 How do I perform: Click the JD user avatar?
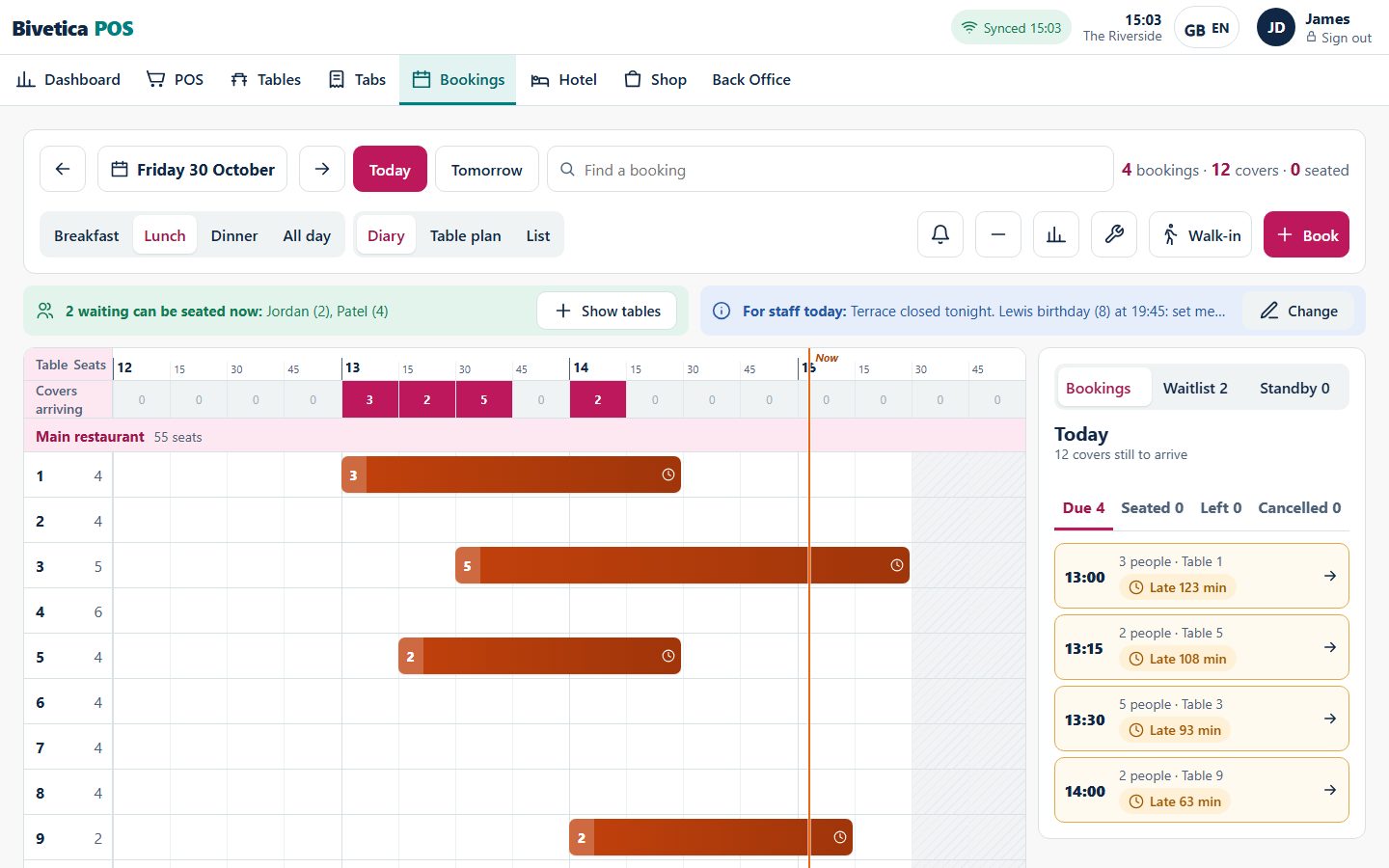(x=1276, y=27)
